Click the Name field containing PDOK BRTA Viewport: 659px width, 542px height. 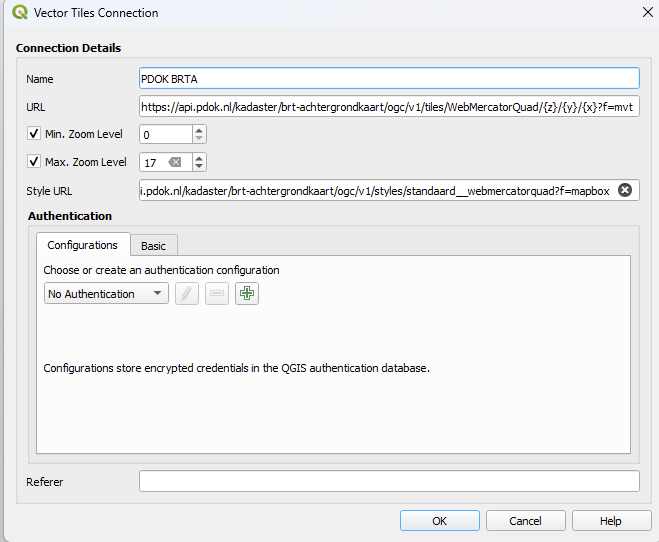[389, 79]
